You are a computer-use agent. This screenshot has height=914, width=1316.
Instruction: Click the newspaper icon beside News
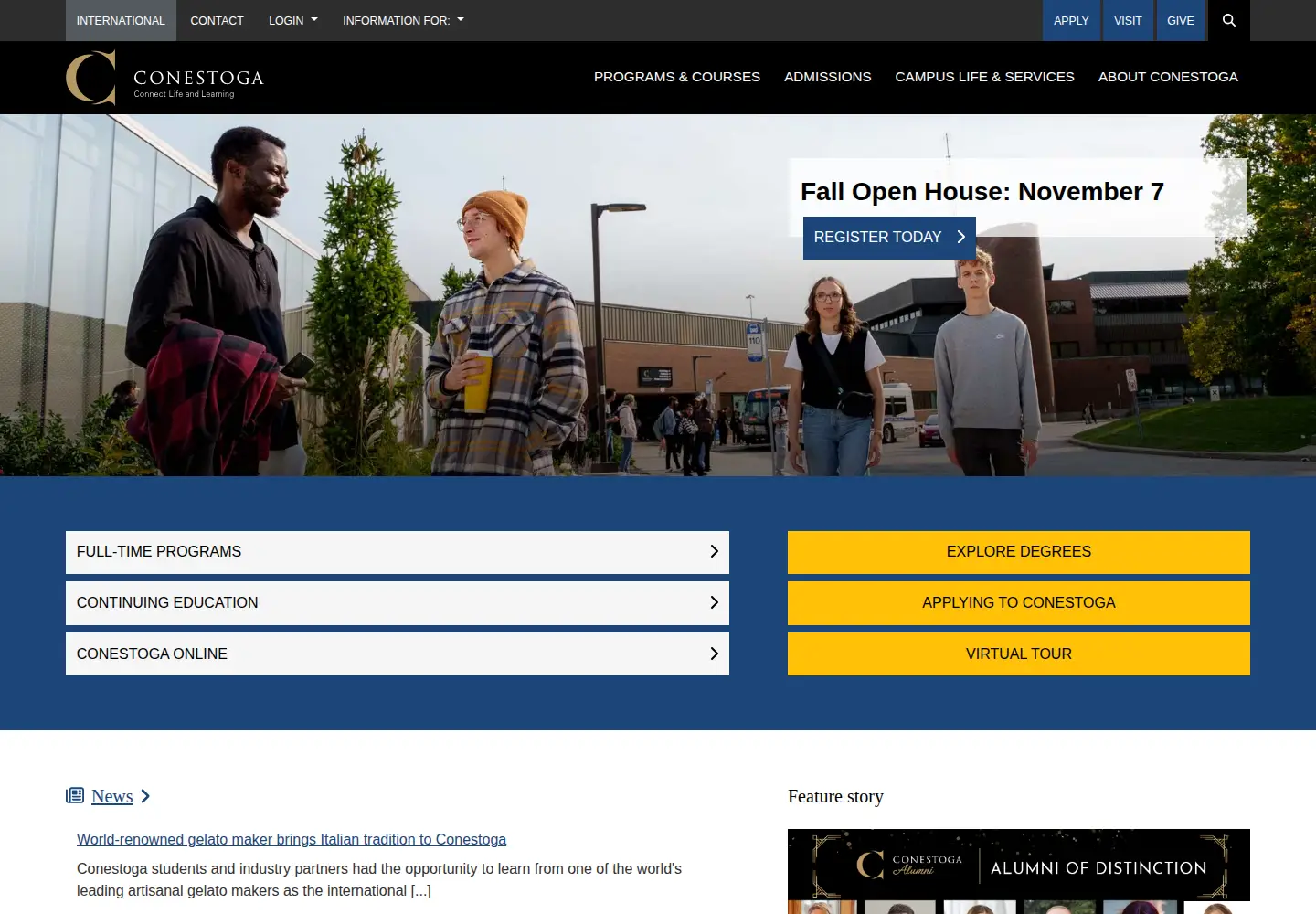pos(75,796)
